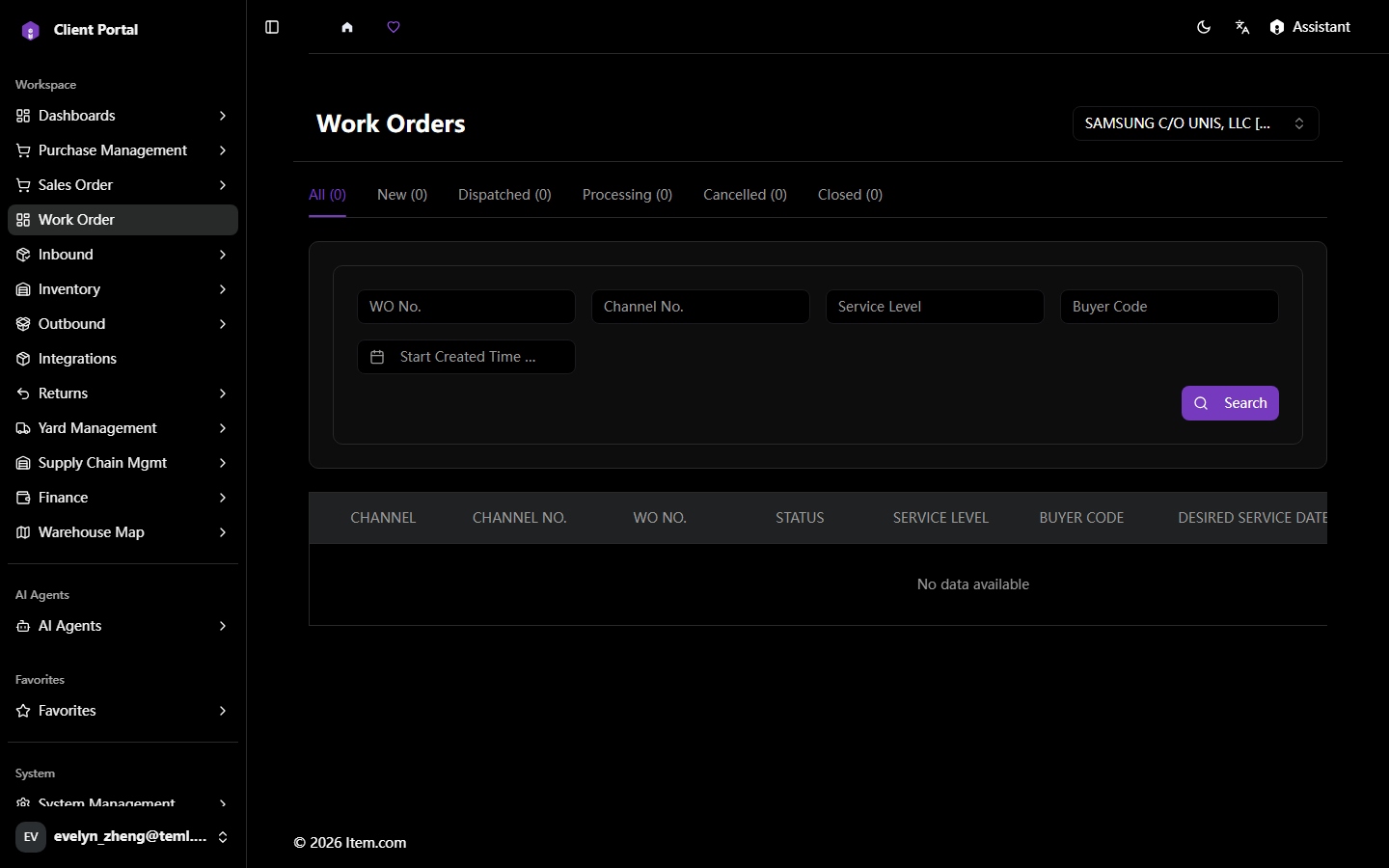
Task: Switch to the Closed (0) tab
Action: pyautogui.click(x=850, y=195)
